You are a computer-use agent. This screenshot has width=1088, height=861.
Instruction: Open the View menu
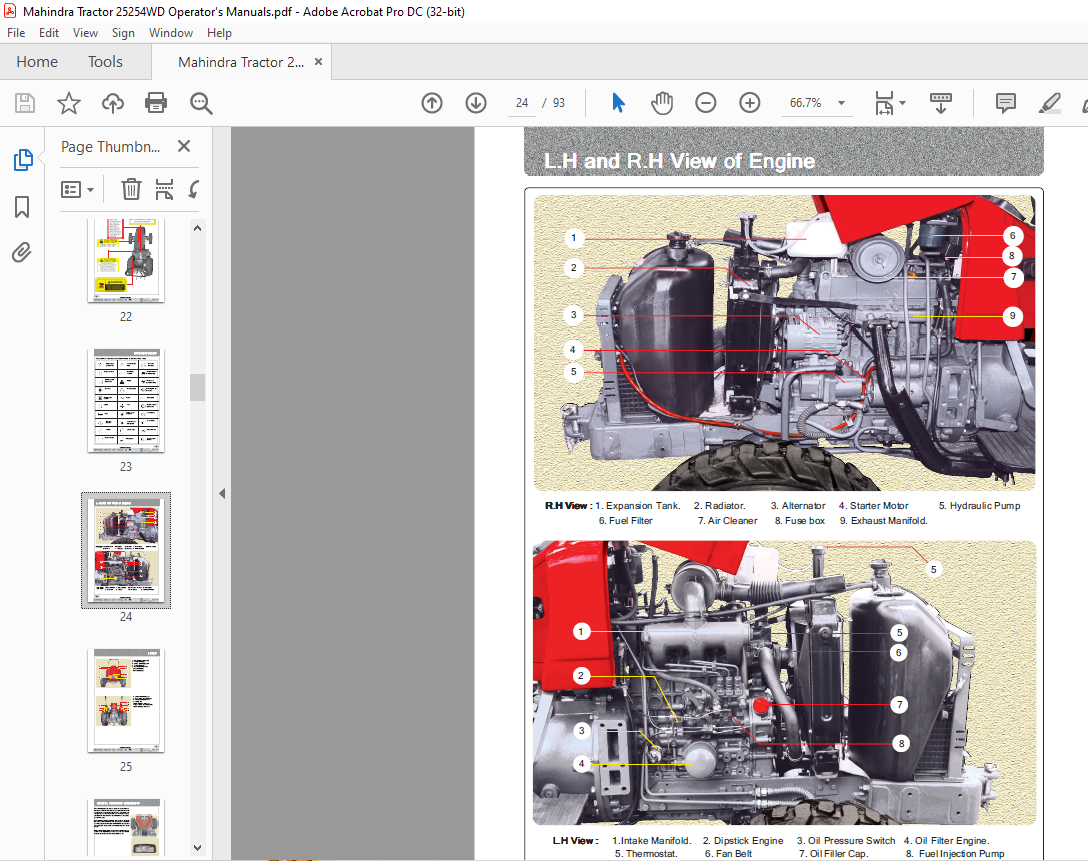[85, 33]
